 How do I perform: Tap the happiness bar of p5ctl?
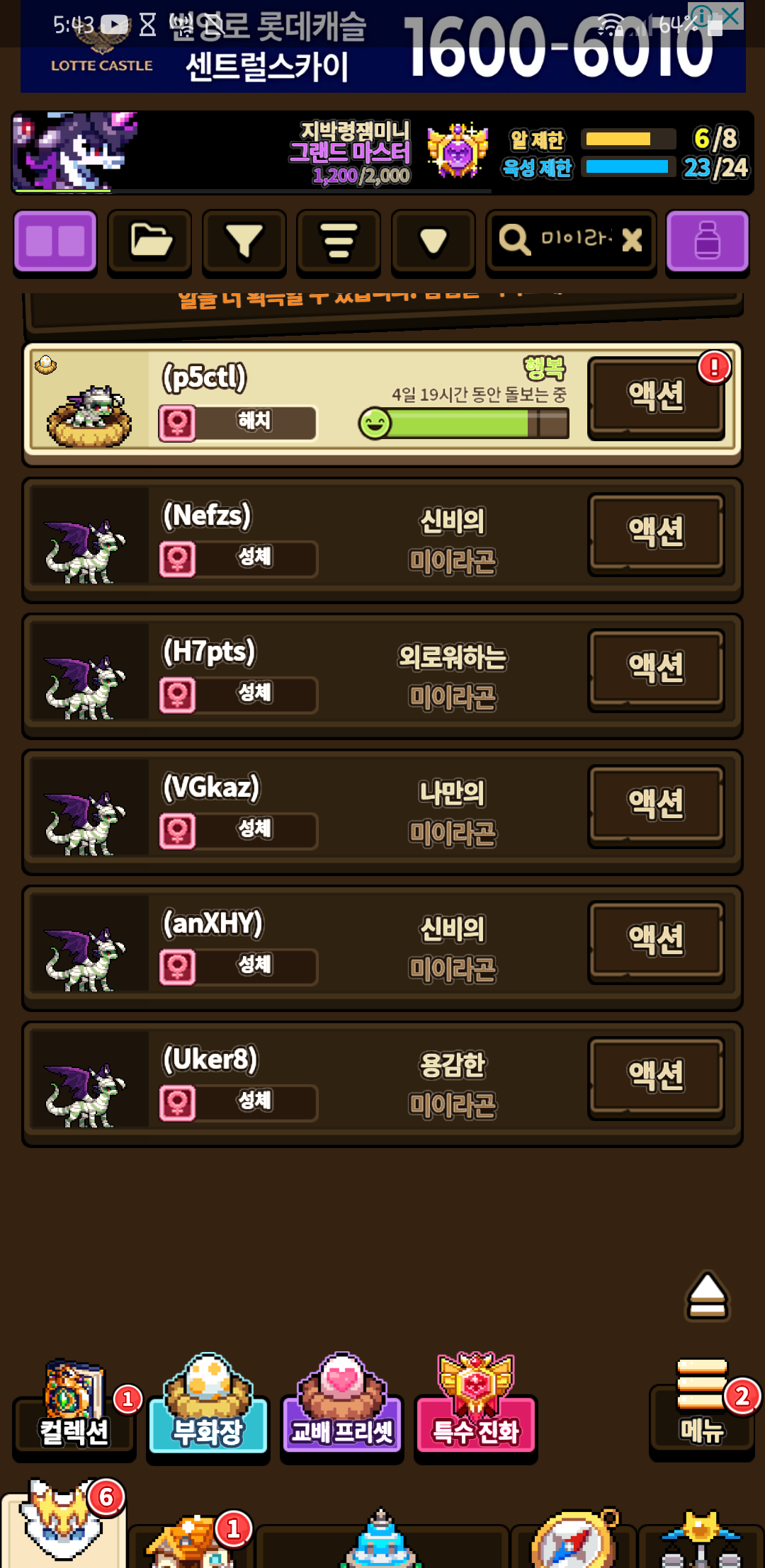click(x=464, y=424)
